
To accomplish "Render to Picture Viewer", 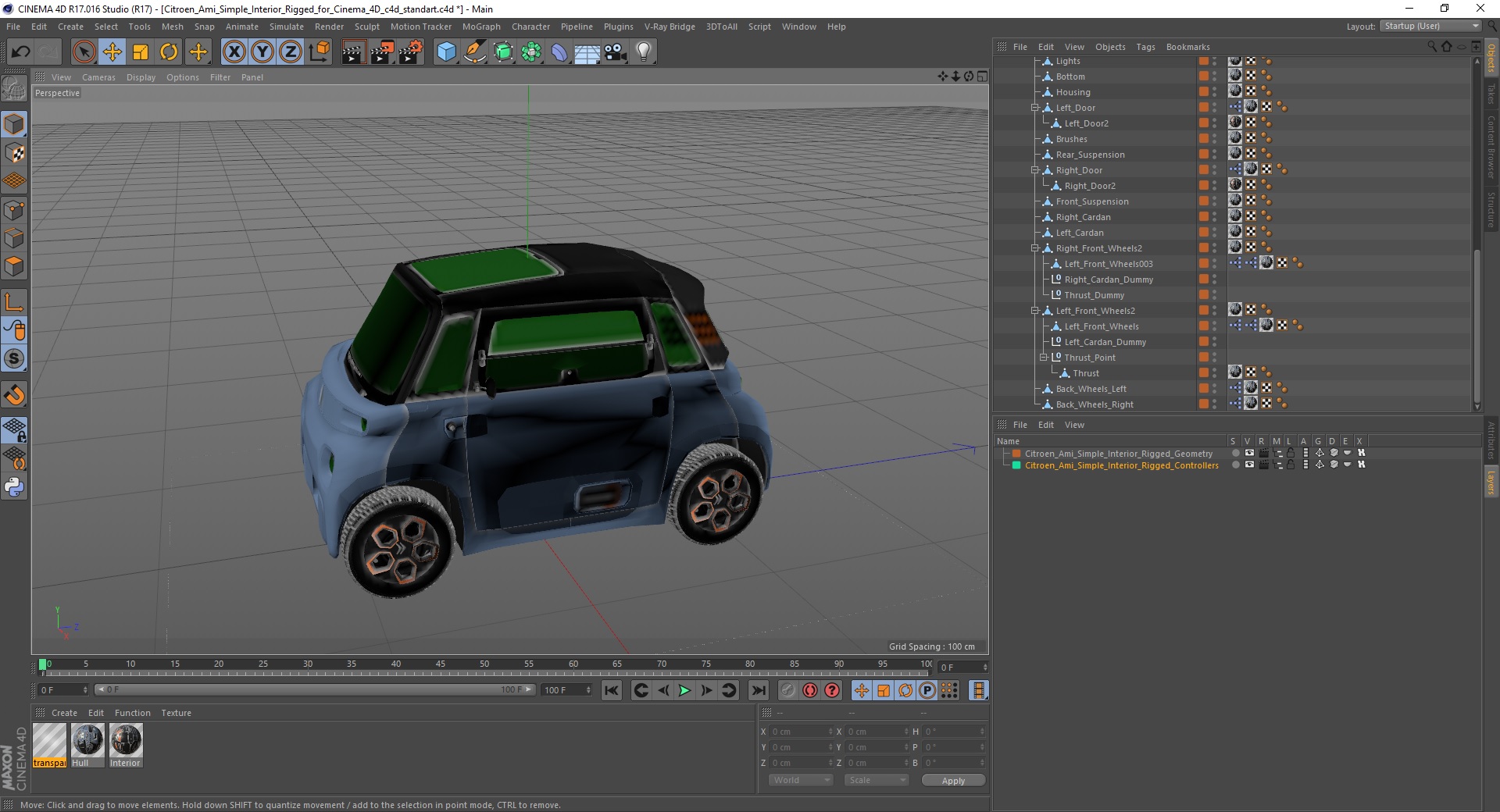I will coord(382,52).
